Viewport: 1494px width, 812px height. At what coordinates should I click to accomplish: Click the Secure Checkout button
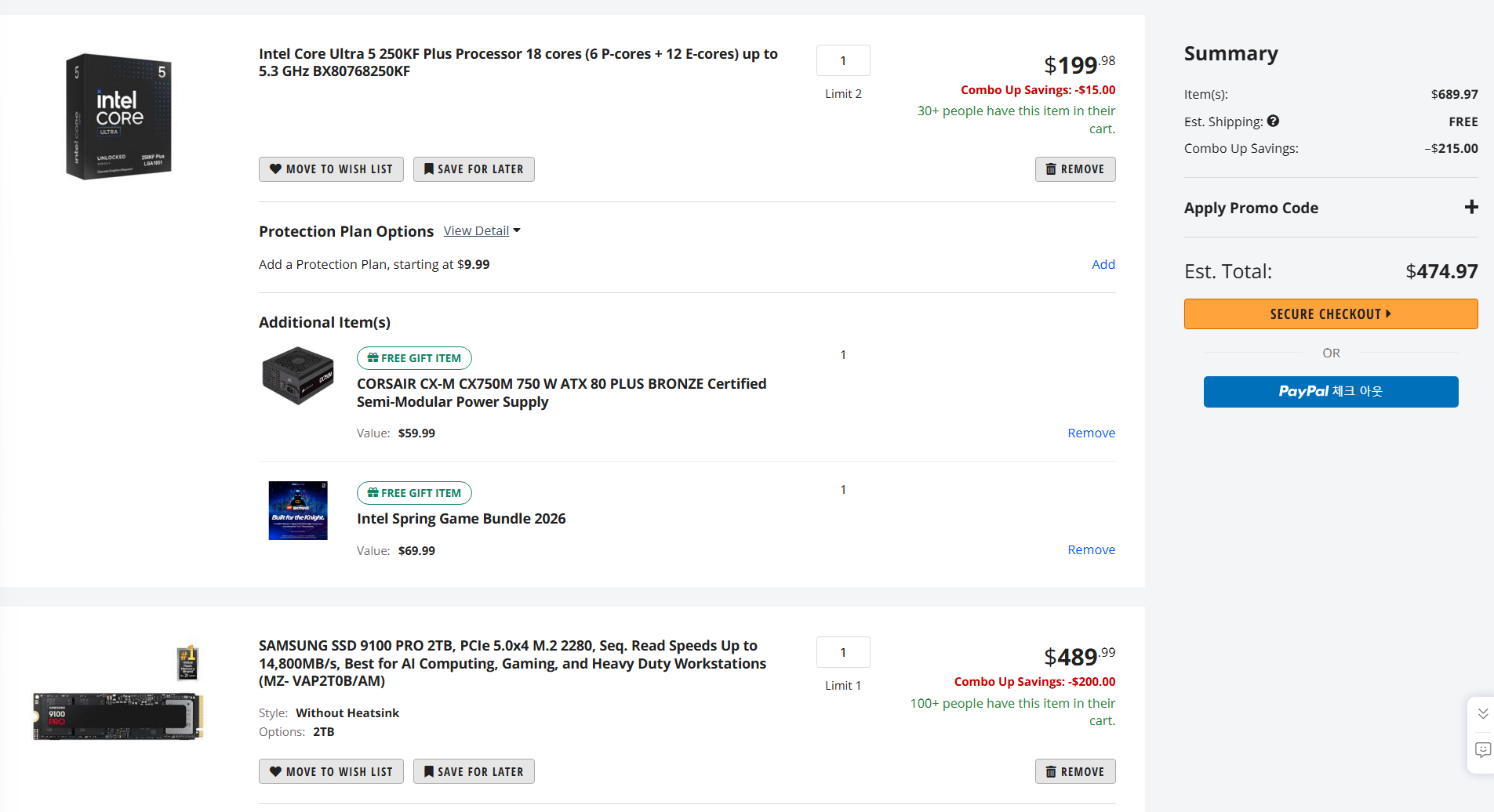coord(1331,314)
